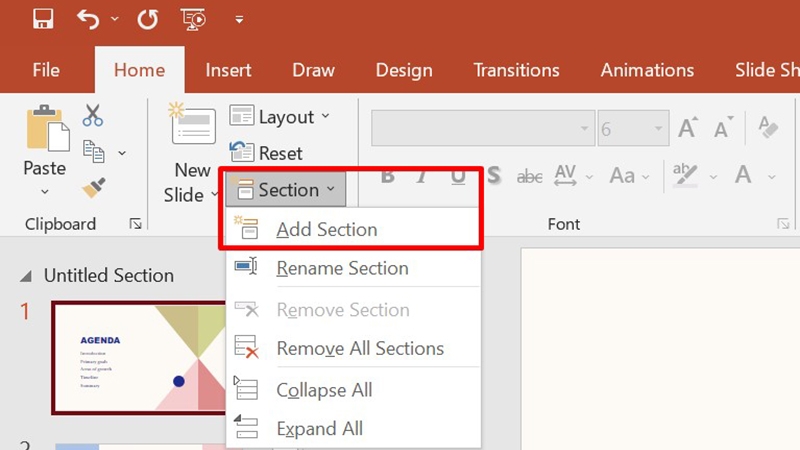The image size is (800, 450).
Task: Open the Layout dropdown
Action: click(x=280, y=117)
